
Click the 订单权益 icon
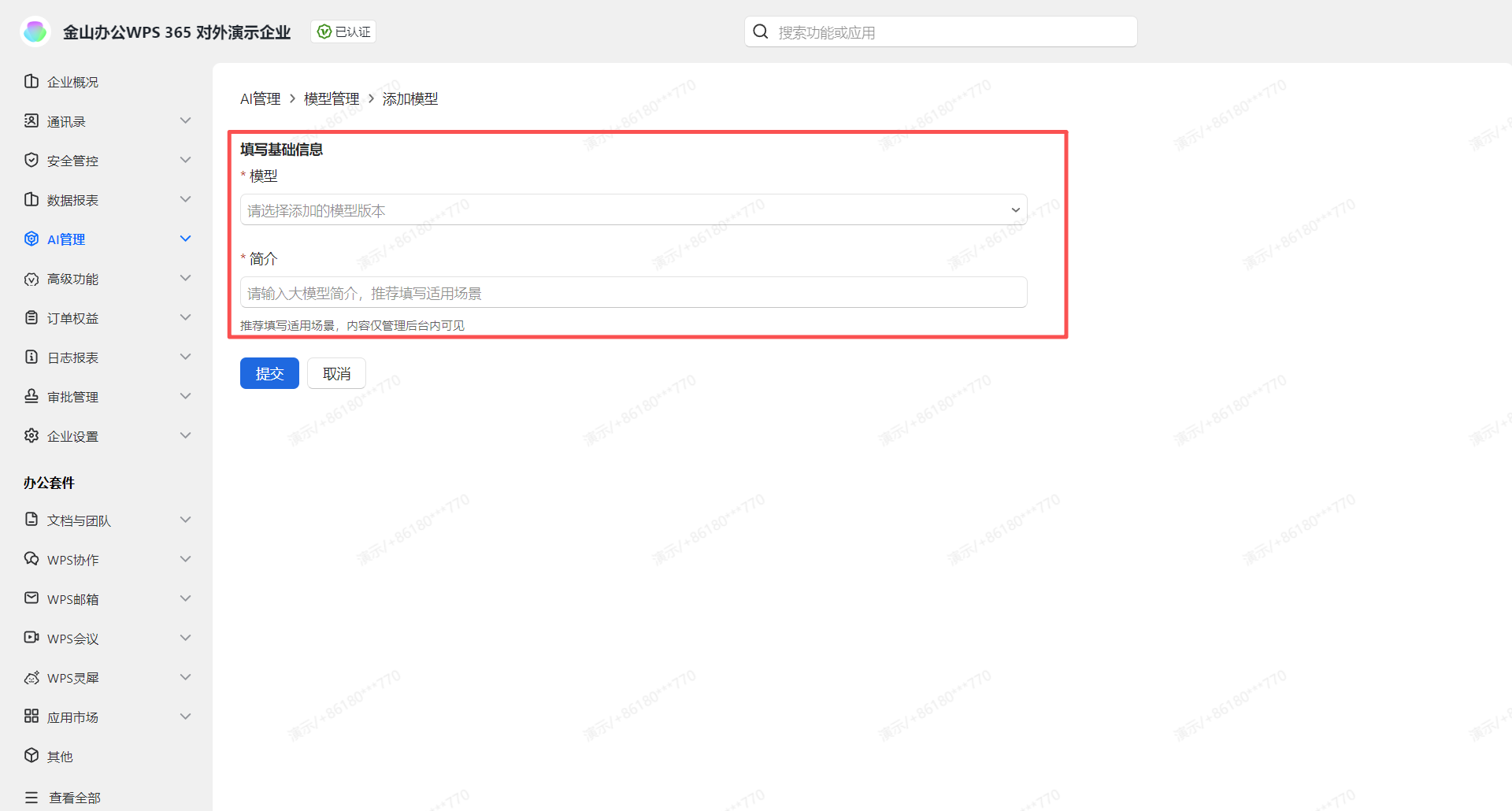coord(31,317)
